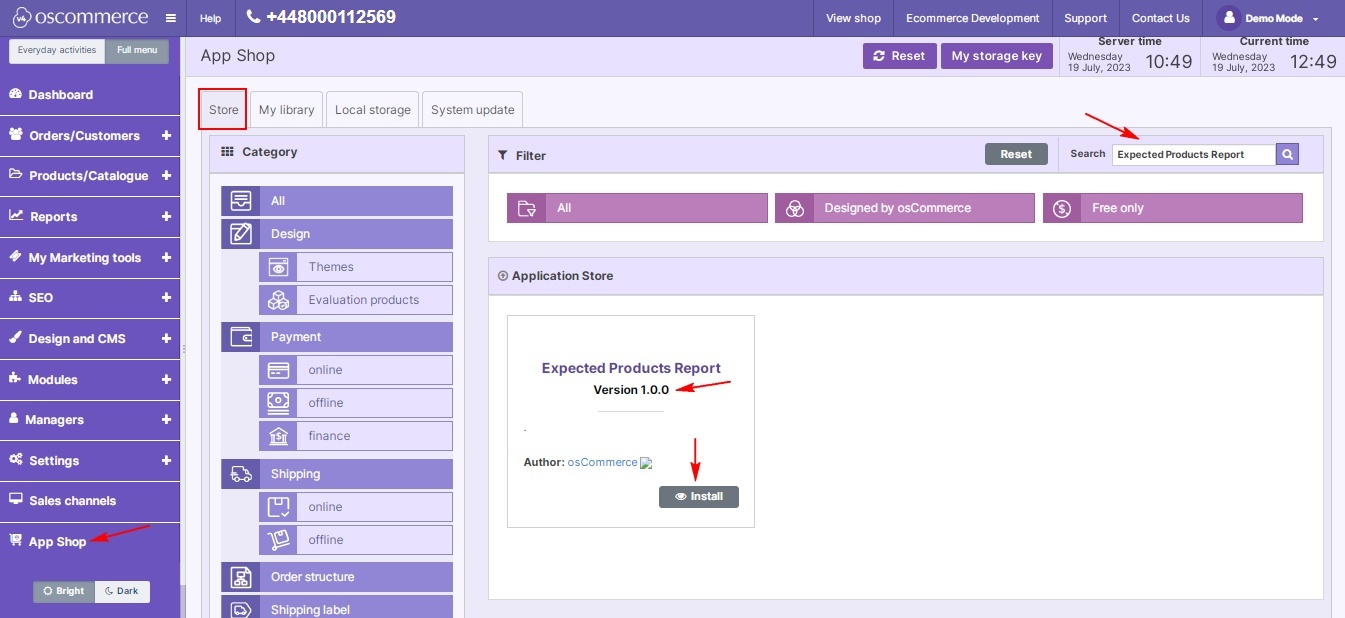Collapse the Application Store section
The image size is (1345, 618).
pyautogui.click(x=503, y=276)
